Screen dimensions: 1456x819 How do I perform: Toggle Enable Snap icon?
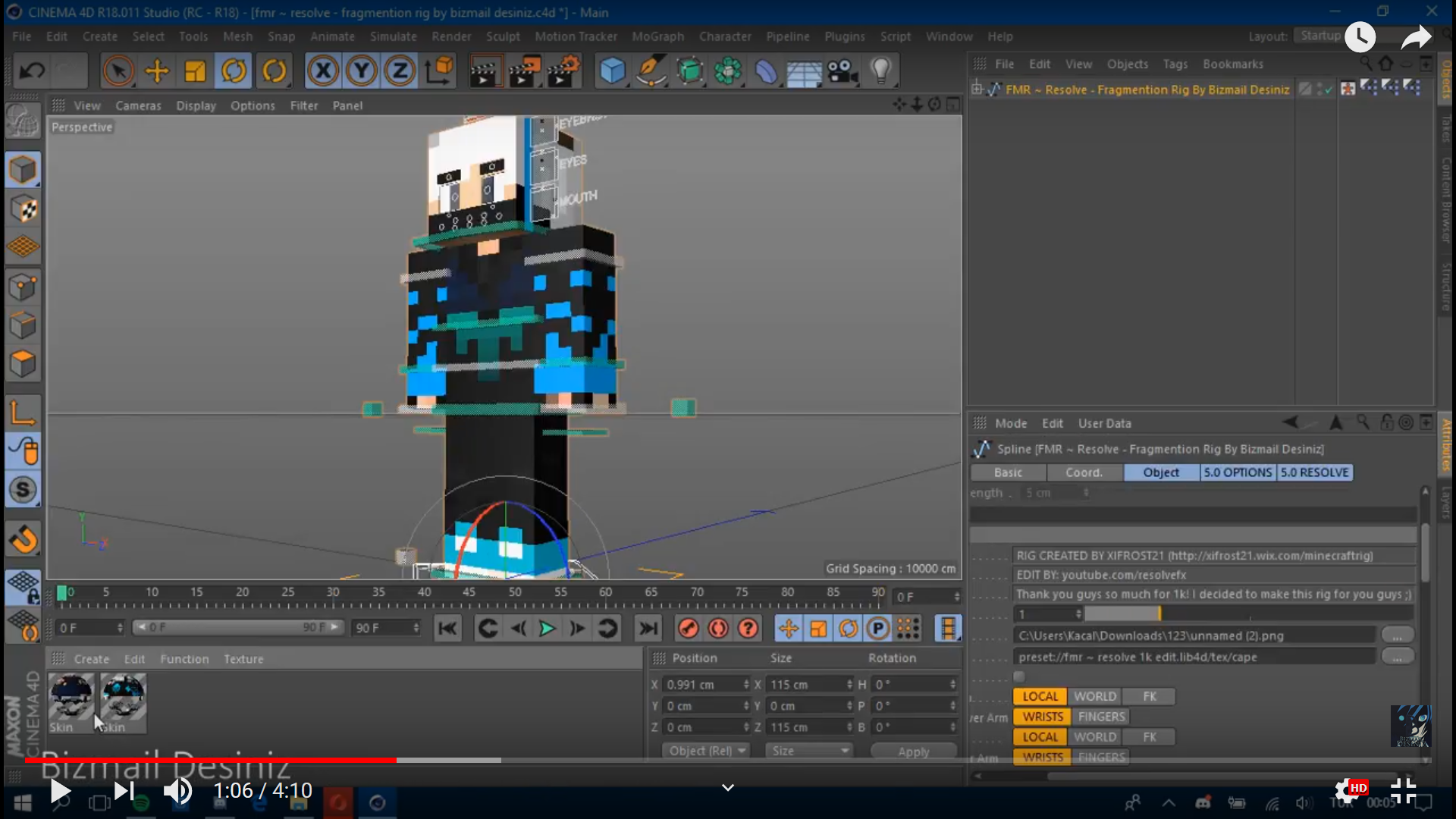[23, 491]
